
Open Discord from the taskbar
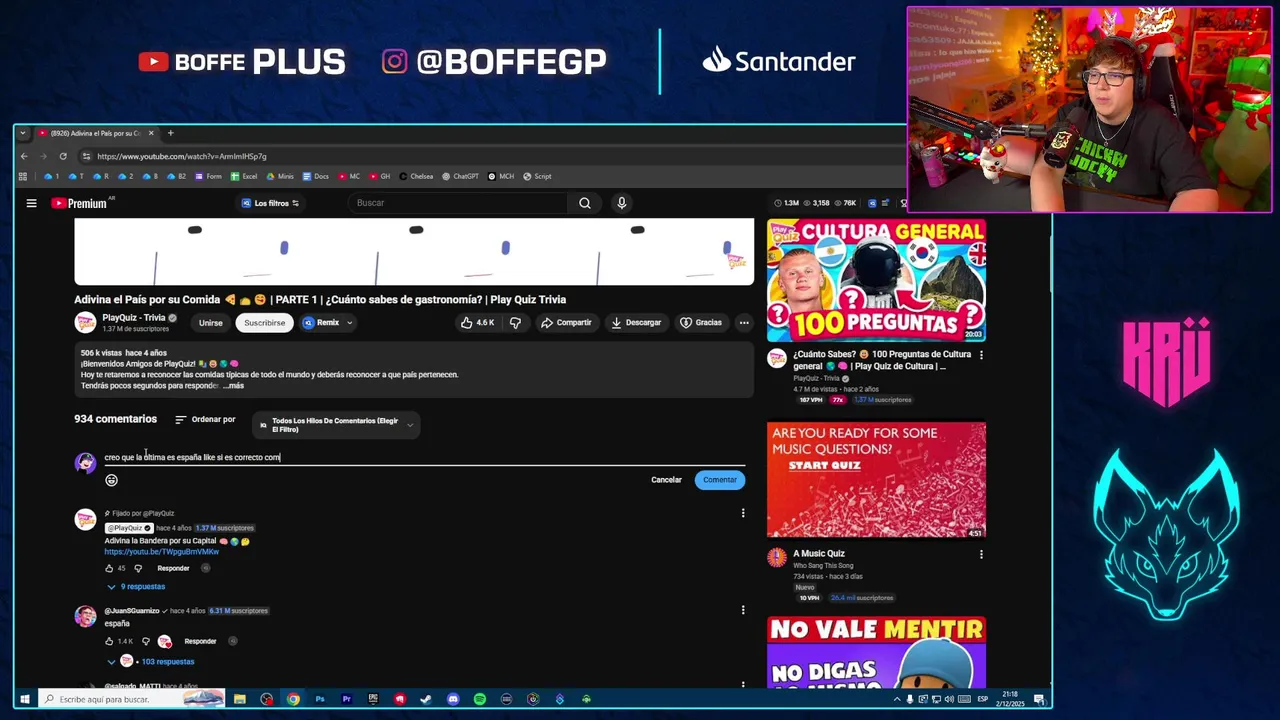click(x=453, y=699)
